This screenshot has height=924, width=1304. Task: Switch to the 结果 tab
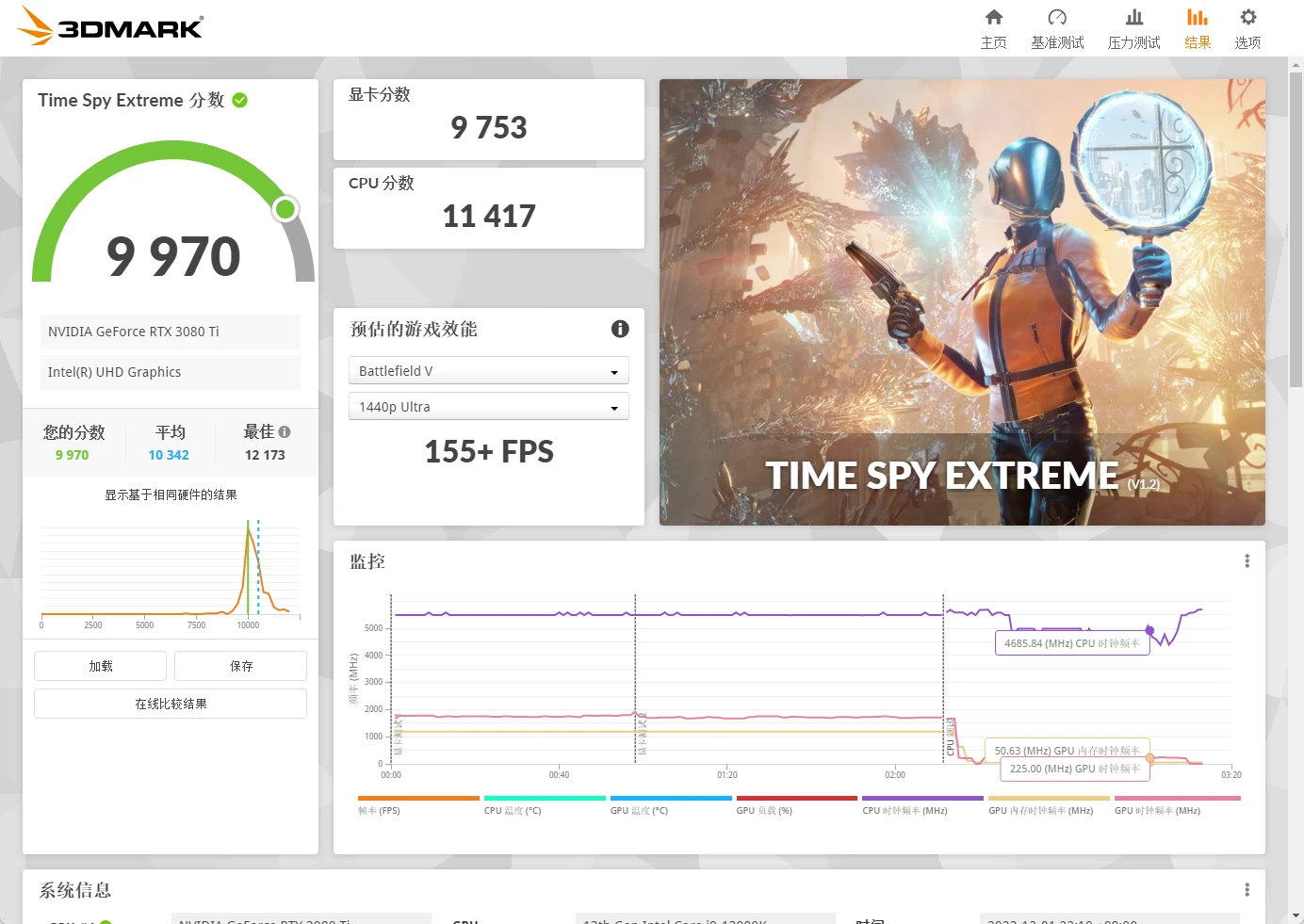(x=1197, y=26)
